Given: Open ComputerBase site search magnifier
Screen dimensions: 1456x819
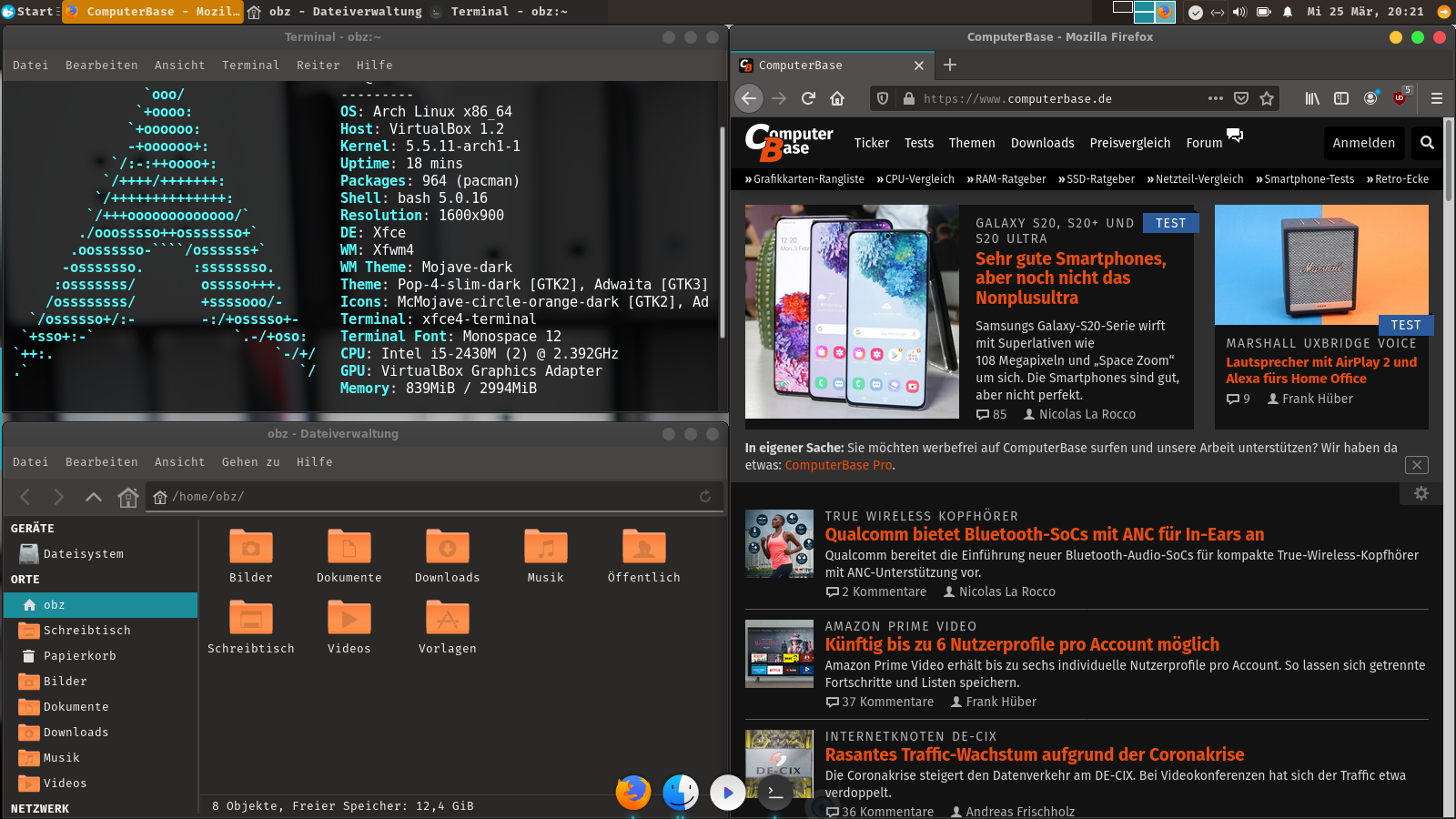Looking at the screenshot, I should pos(1427,143).
